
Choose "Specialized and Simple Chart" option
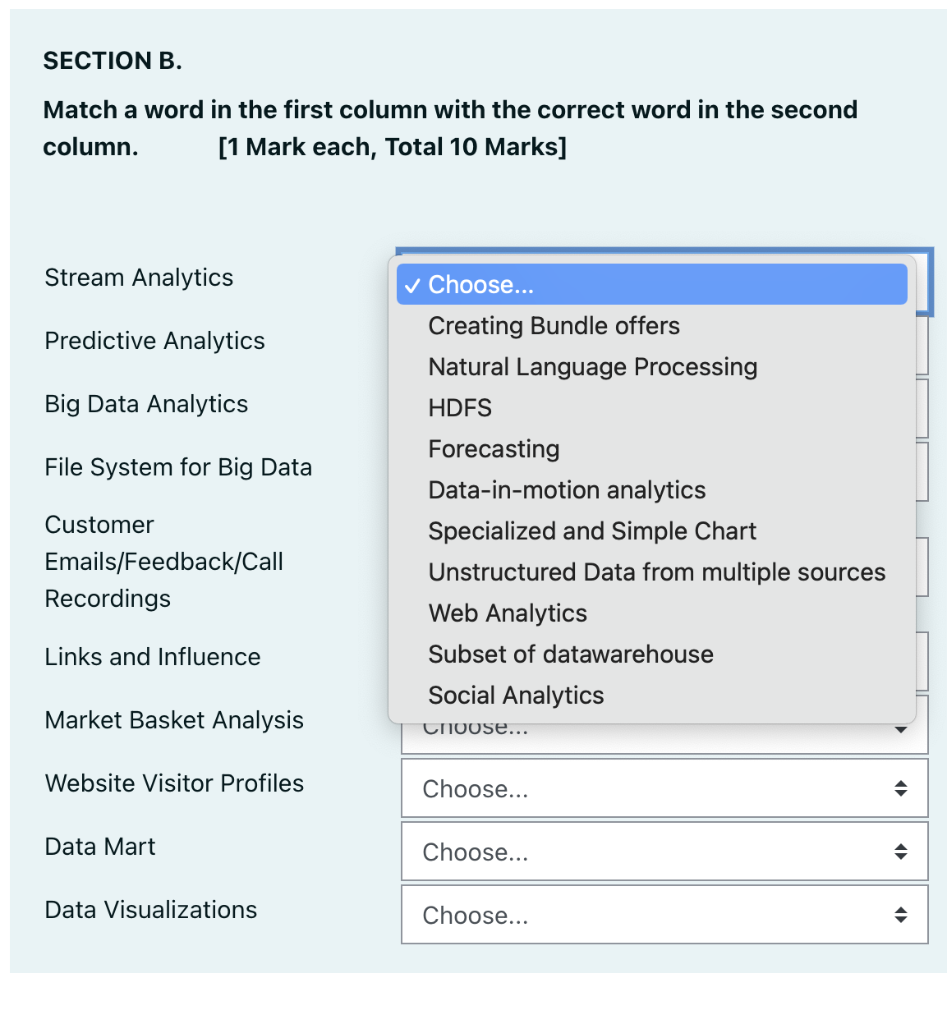[x=592, y=531]
